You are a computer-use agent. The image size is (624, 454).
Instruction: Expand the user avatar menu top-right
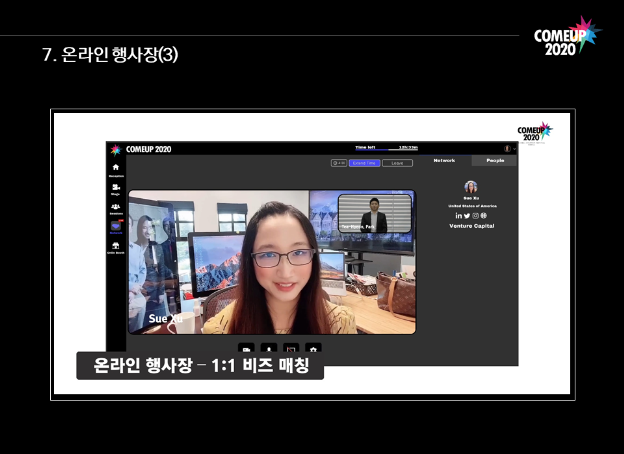pos(507,149)
